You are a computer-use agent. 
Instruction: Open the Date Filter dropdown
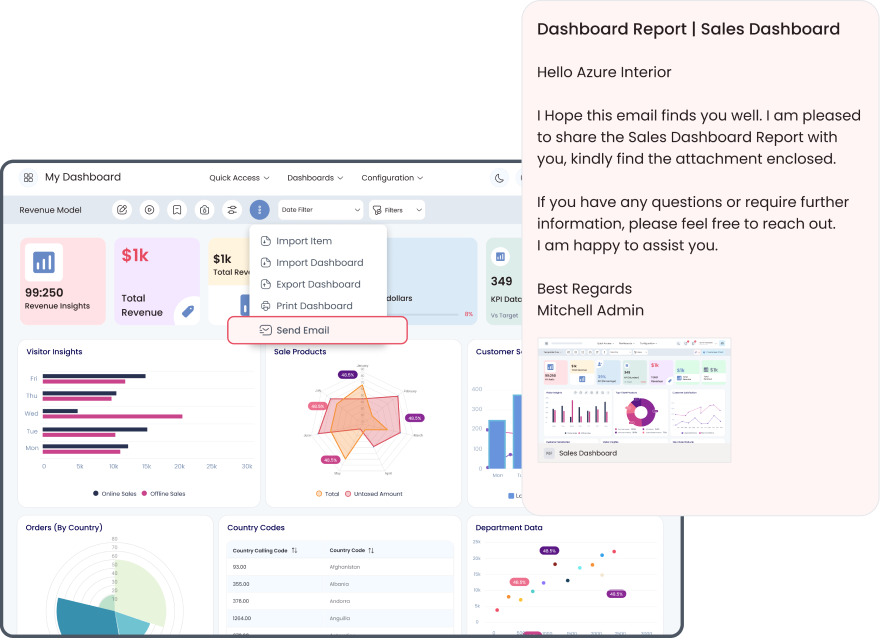pyautogui.click(x=320, y=210)
